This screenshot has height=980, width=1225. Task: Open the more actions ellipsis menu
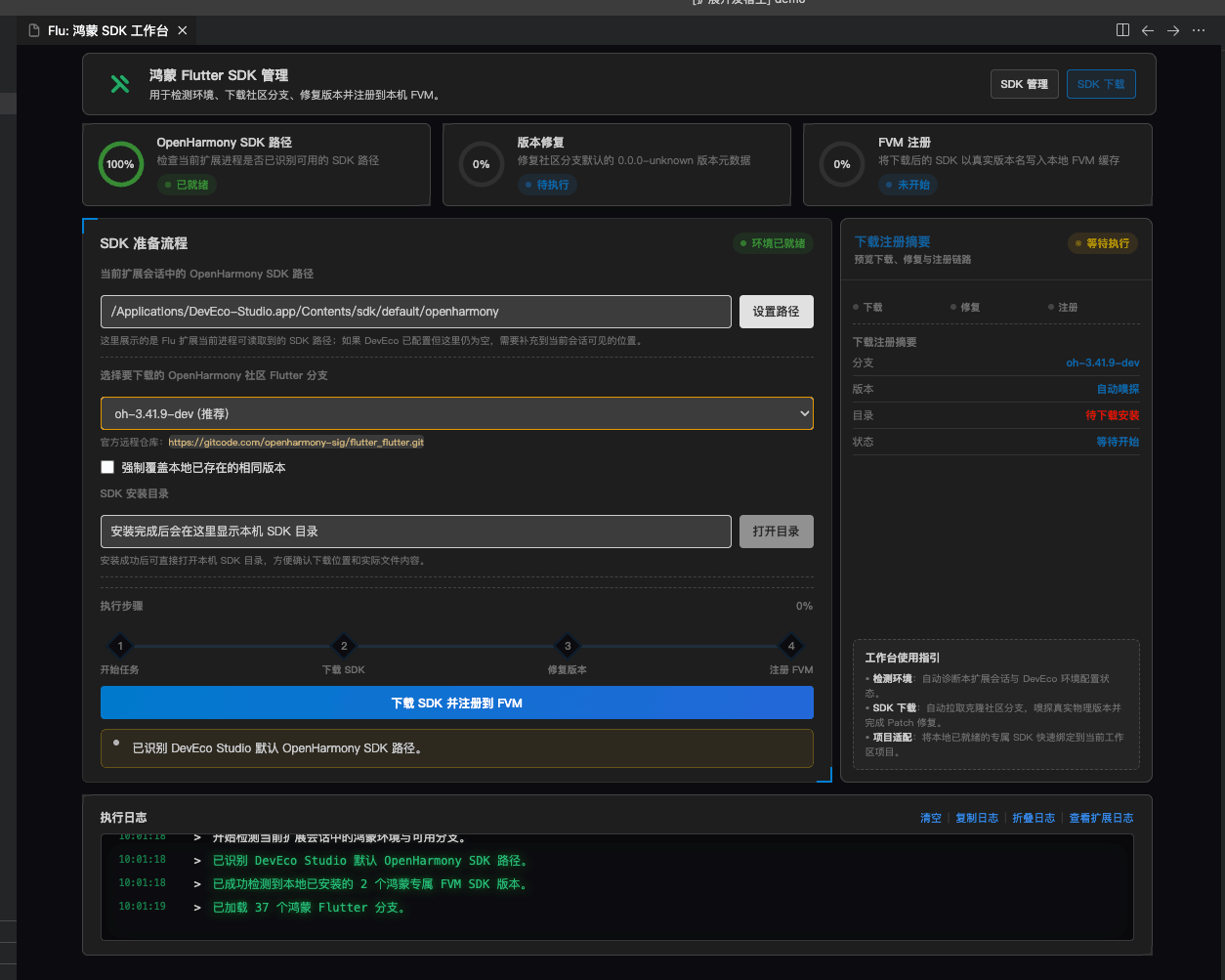click(x=1199, y=30)
